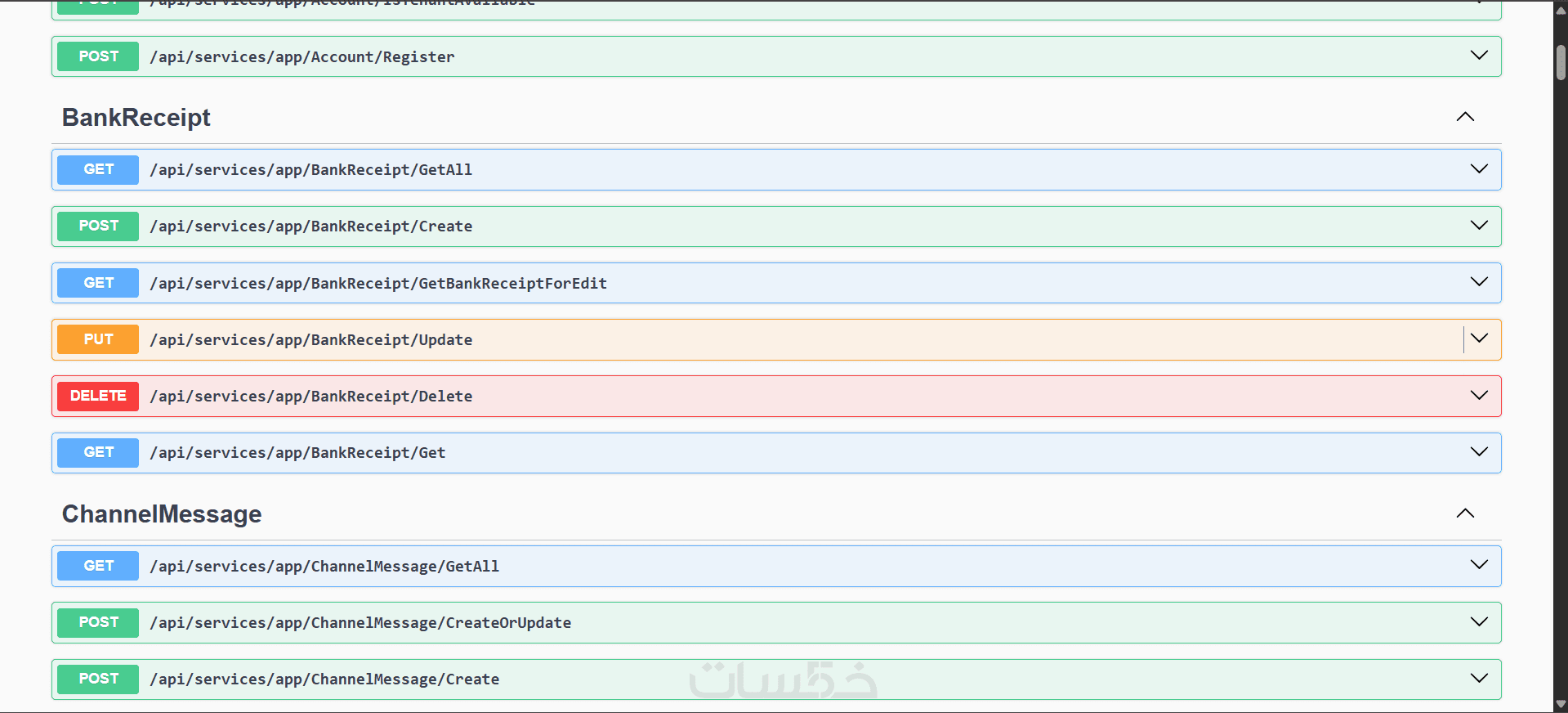Expand chevron for BankReceipt/Update

point(1479,339)
